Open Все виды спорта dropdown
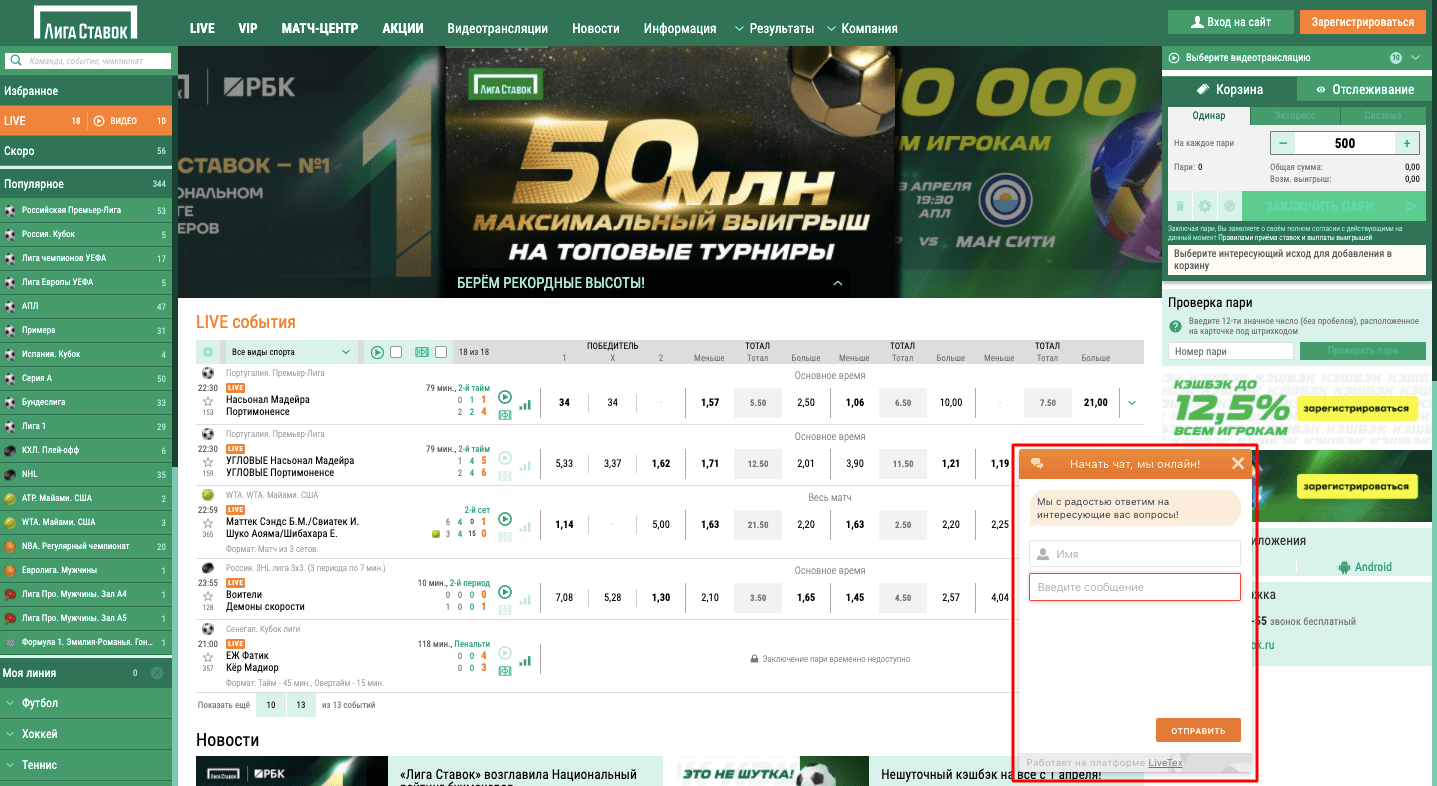Screen dimensions: 1437x786 click(291, 352)
